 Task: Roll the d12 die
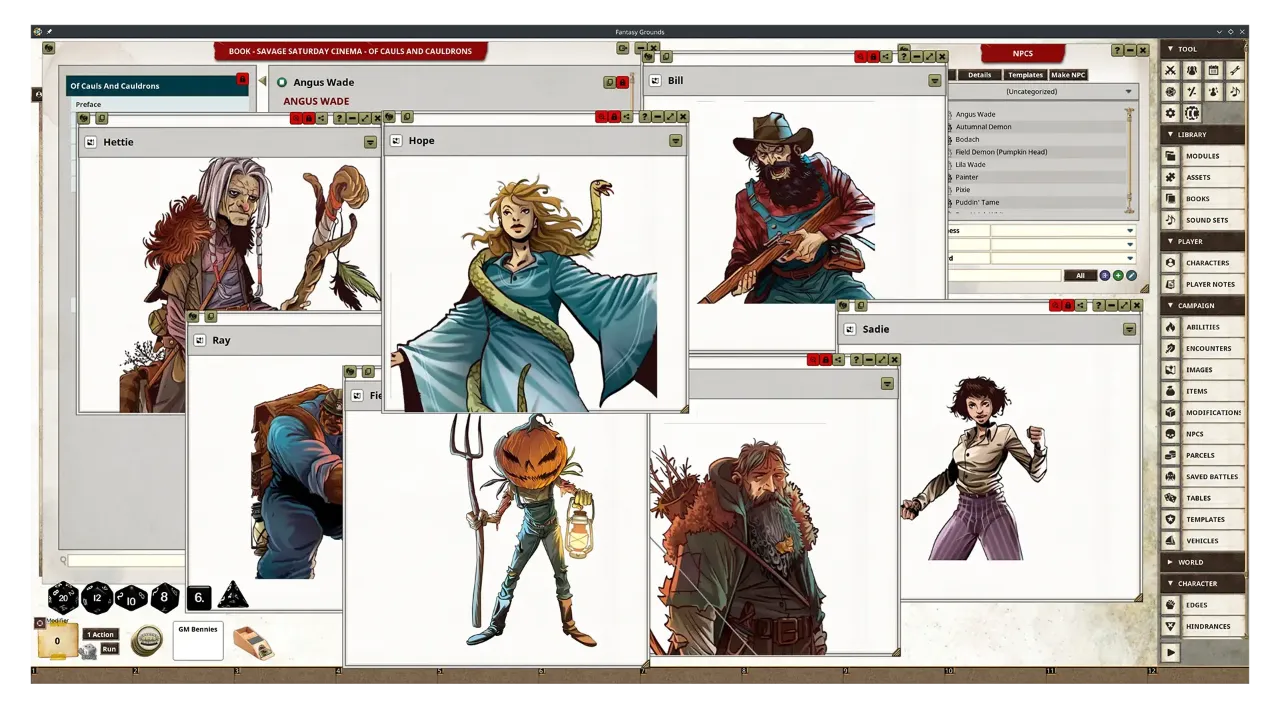point(97,598)
